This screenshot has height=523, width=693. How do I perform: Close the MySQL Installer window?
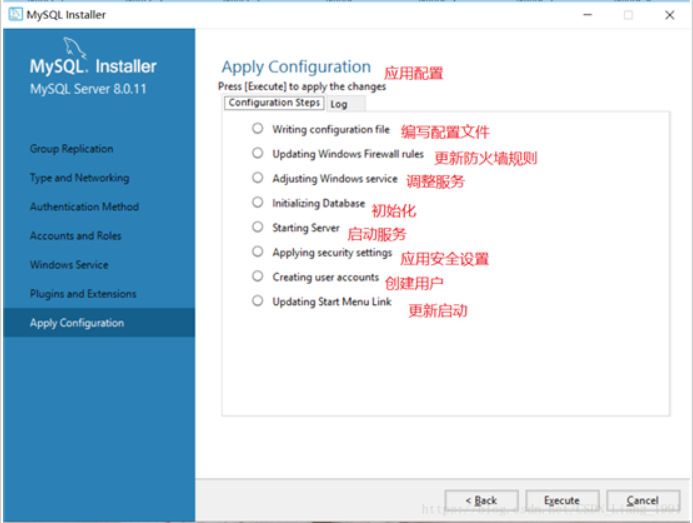(670, 15)
